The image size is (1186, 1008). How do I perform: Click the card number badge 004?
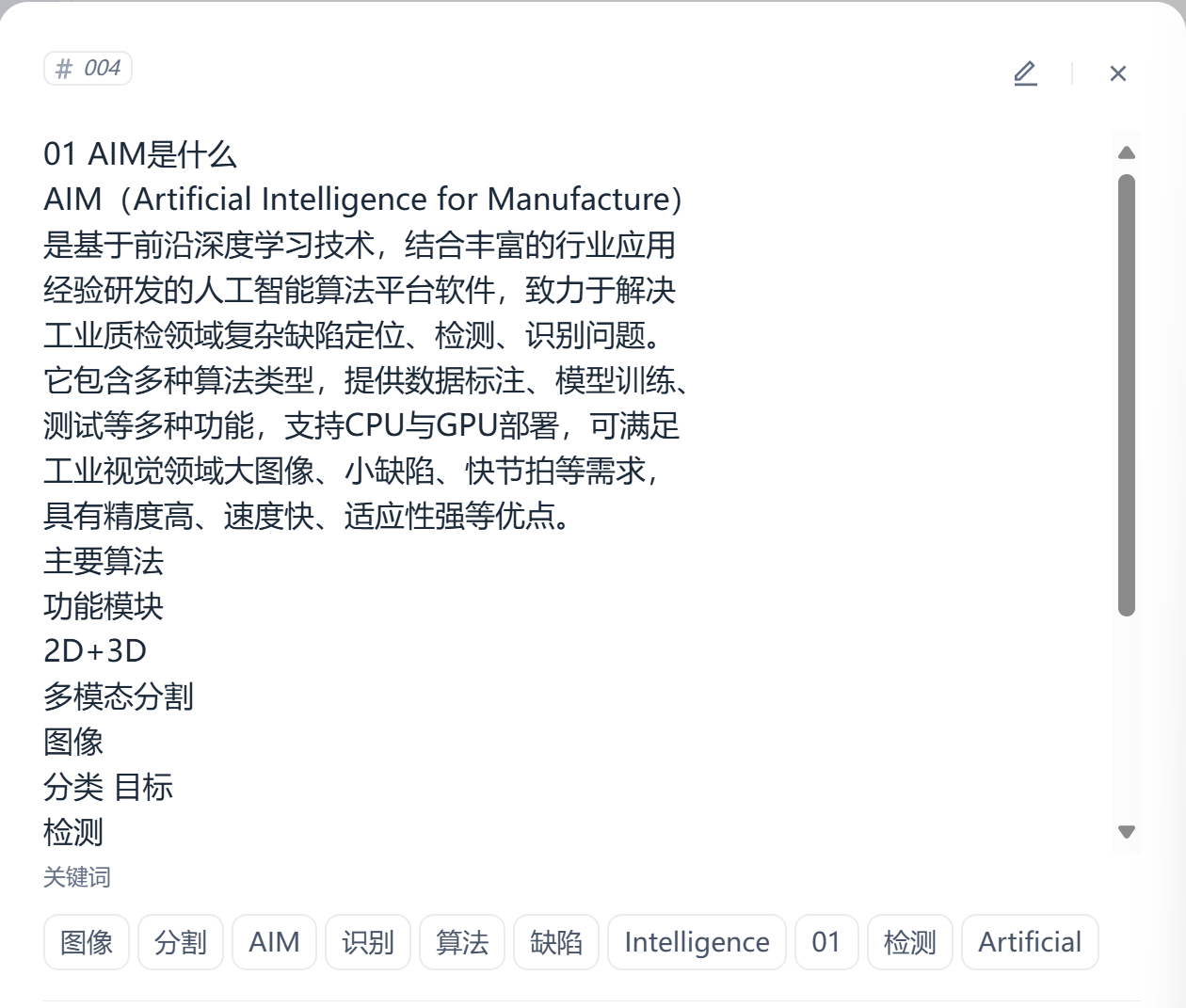click(x=89, y=69)
